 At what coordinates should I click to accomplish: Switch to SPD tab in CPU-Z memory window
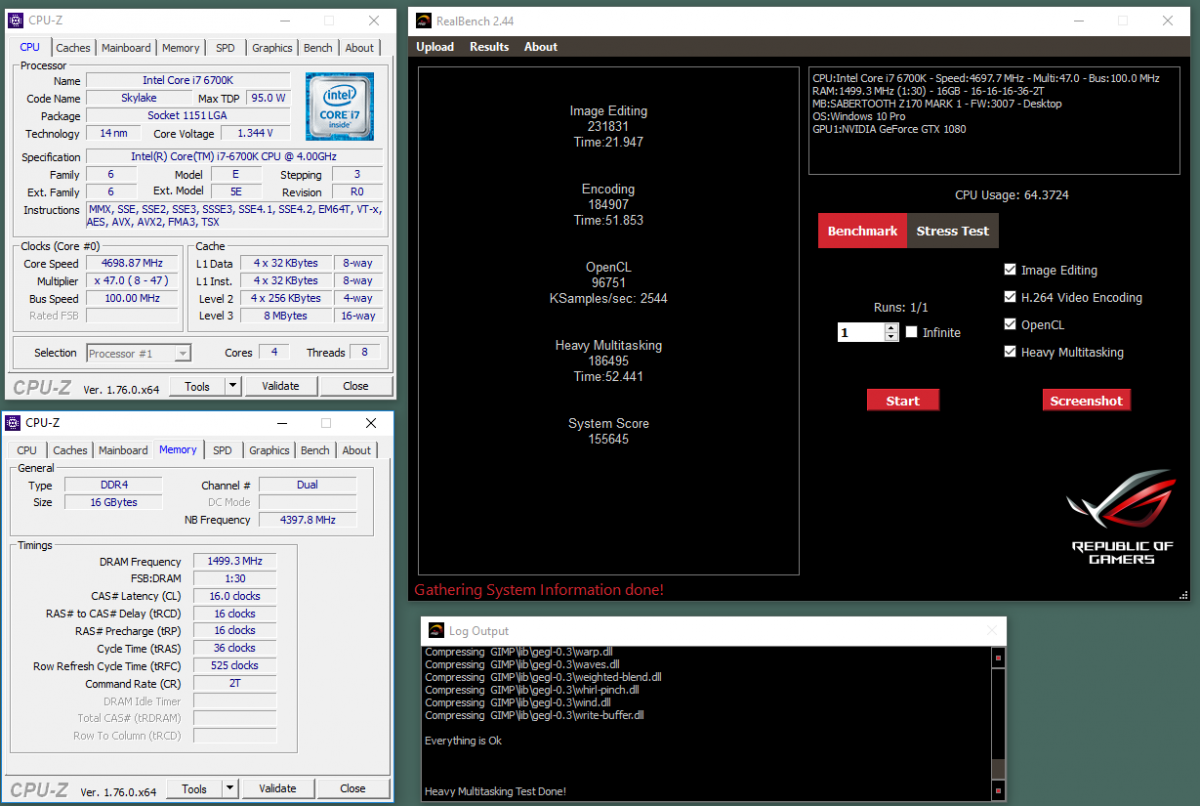[x=223, y=451]
